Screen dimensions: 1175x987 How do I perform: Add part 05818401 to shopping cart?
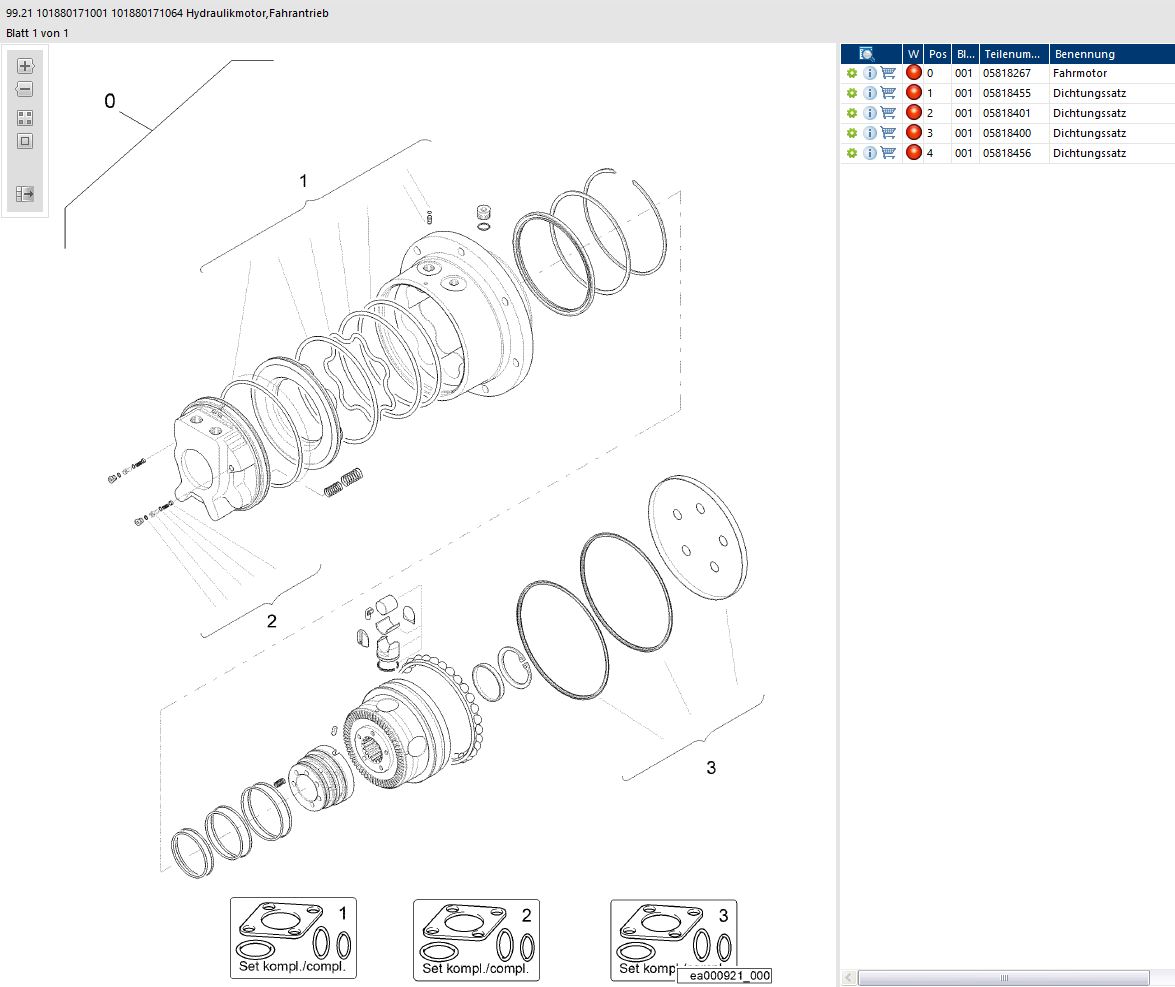point(889,113)
